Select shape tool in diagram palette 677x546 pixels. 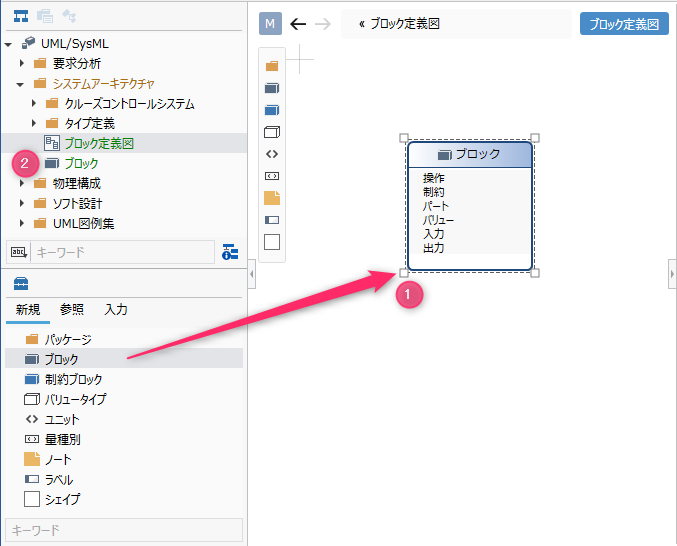tap(272, 242)
